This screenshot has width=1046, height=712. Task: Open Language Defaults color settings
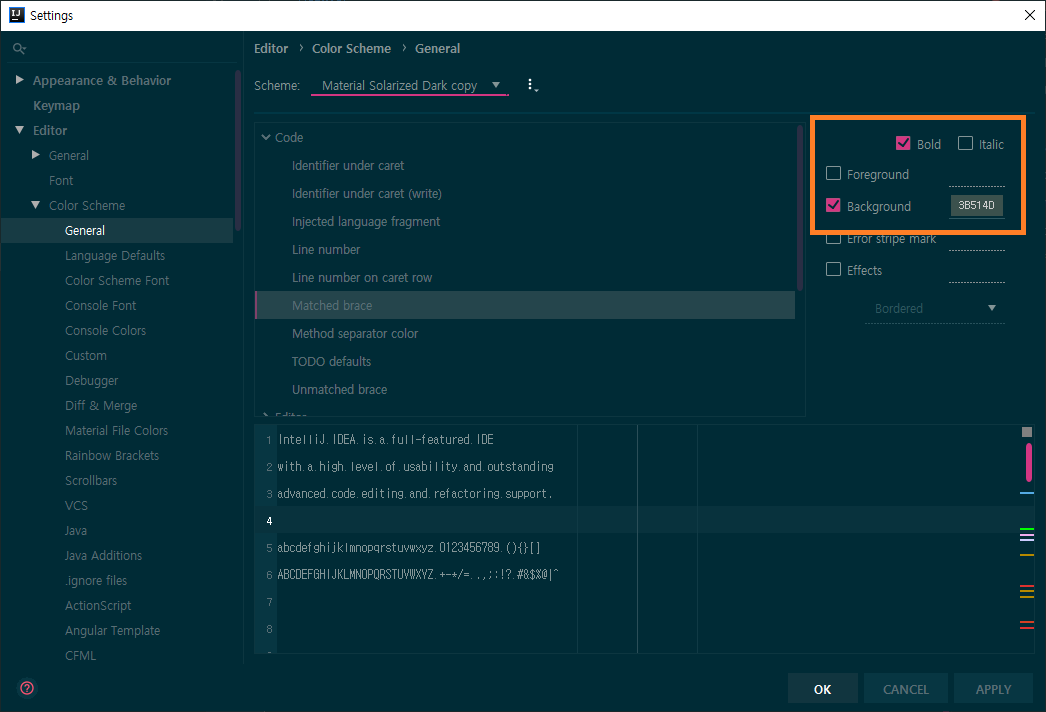[x=115, y=256]
